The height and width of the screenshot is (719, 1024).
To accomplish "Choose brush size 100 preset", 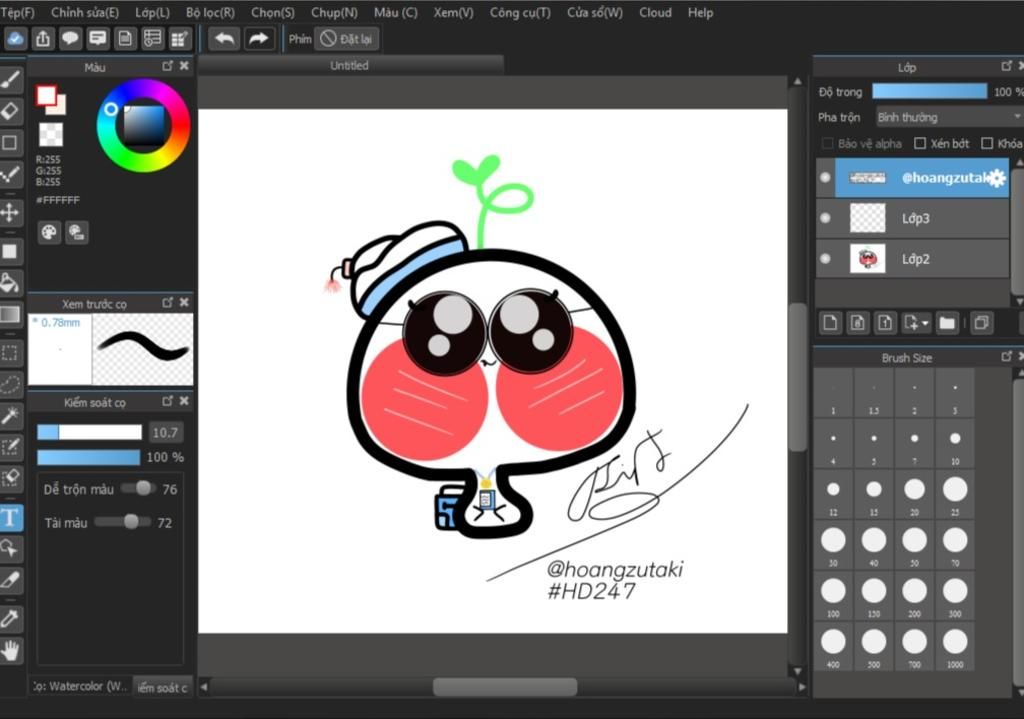I will point(833,596).
